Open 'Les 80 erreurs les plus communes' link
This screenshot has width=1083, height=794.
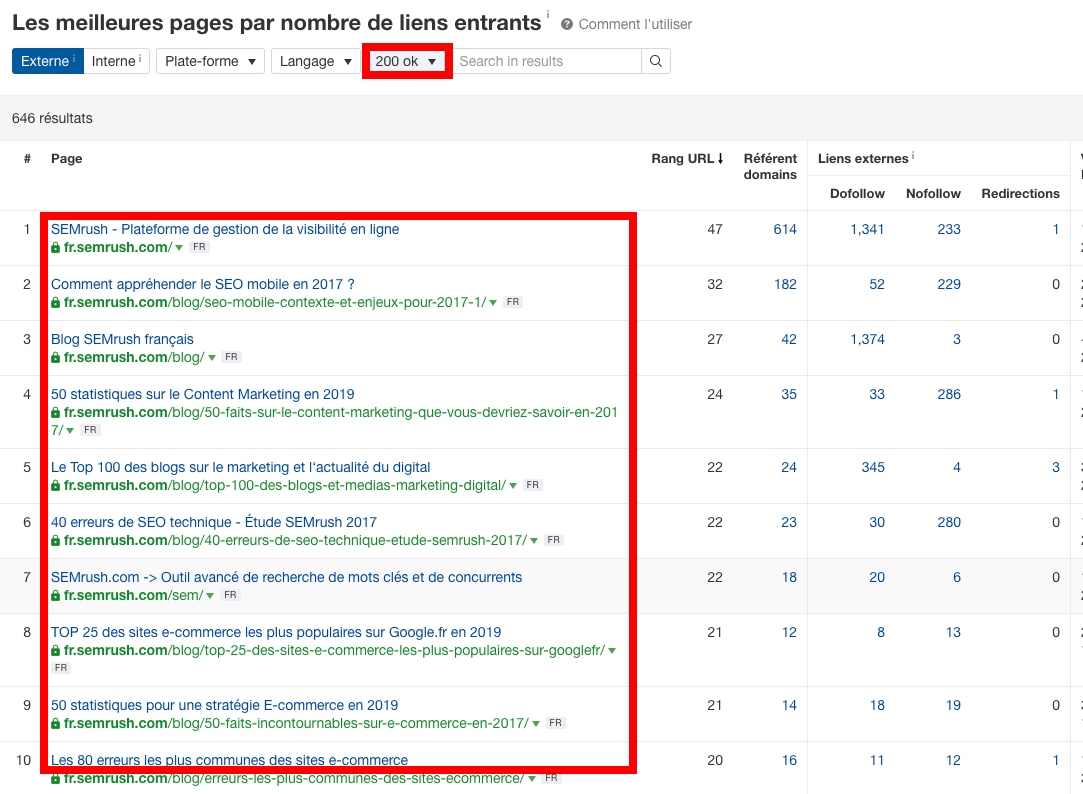click(229, 760)
